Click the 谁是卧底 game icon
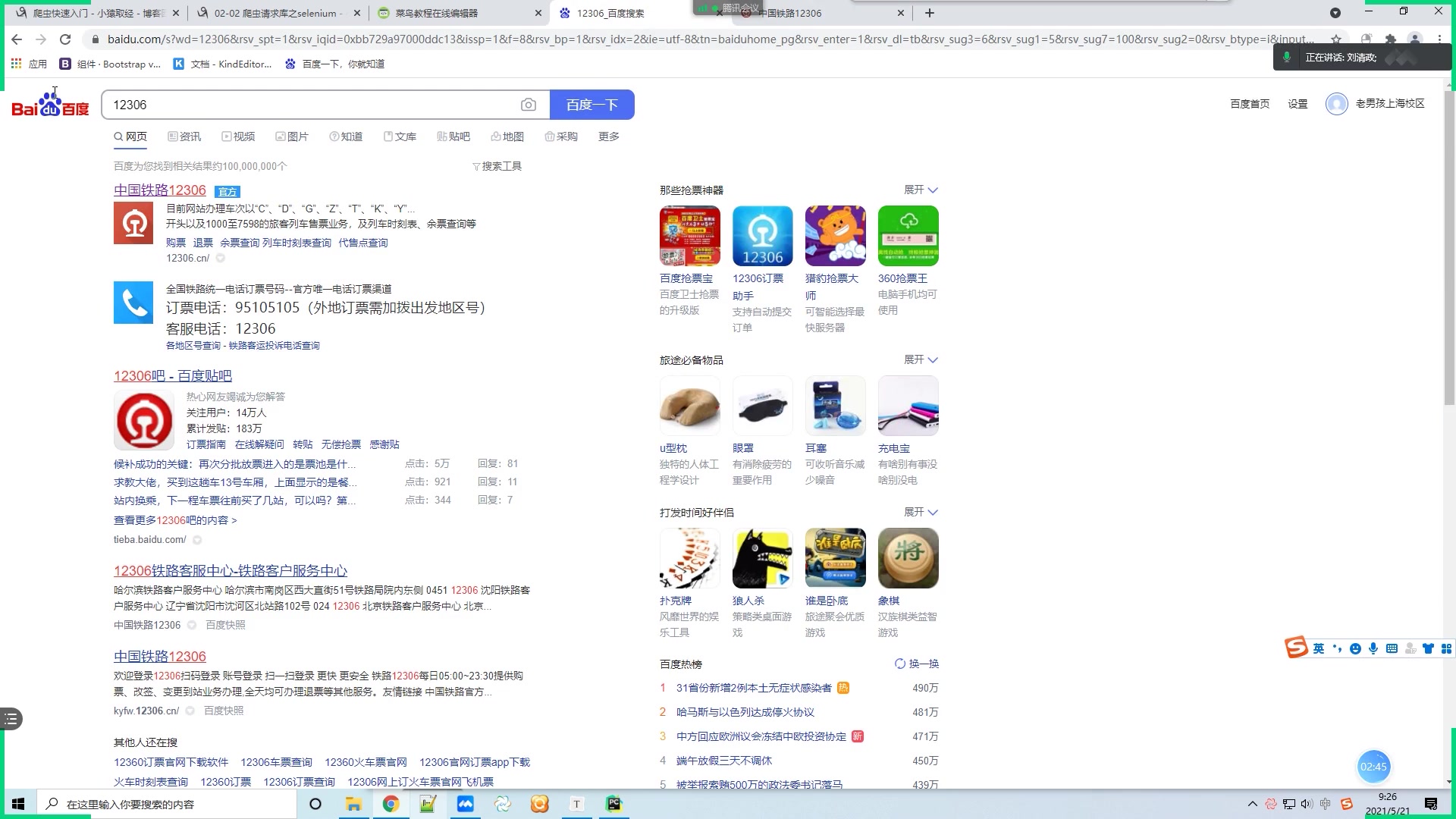Viewport: 1456px width, 819px height. pos(836,558)
